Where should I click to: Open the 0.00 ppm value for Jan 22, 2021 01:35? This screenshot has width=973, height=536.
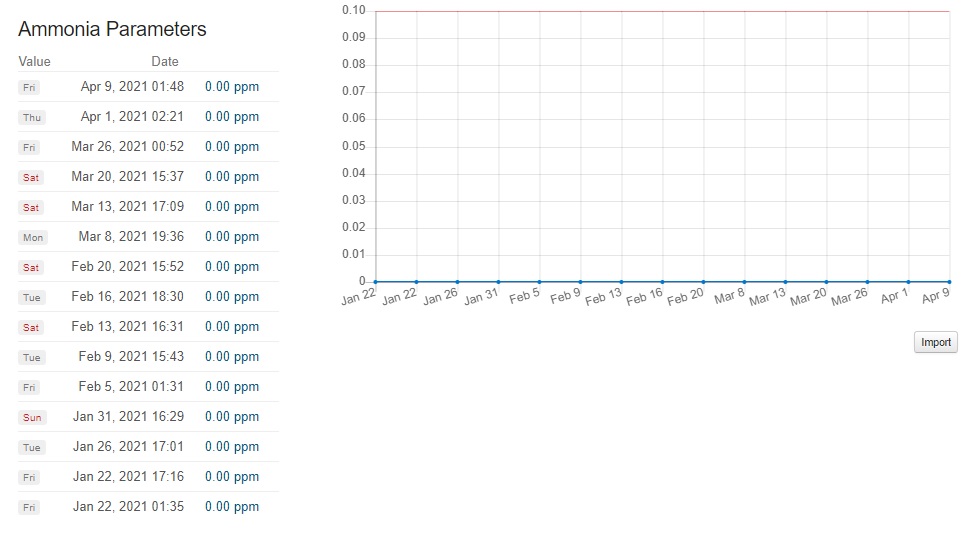232,506
